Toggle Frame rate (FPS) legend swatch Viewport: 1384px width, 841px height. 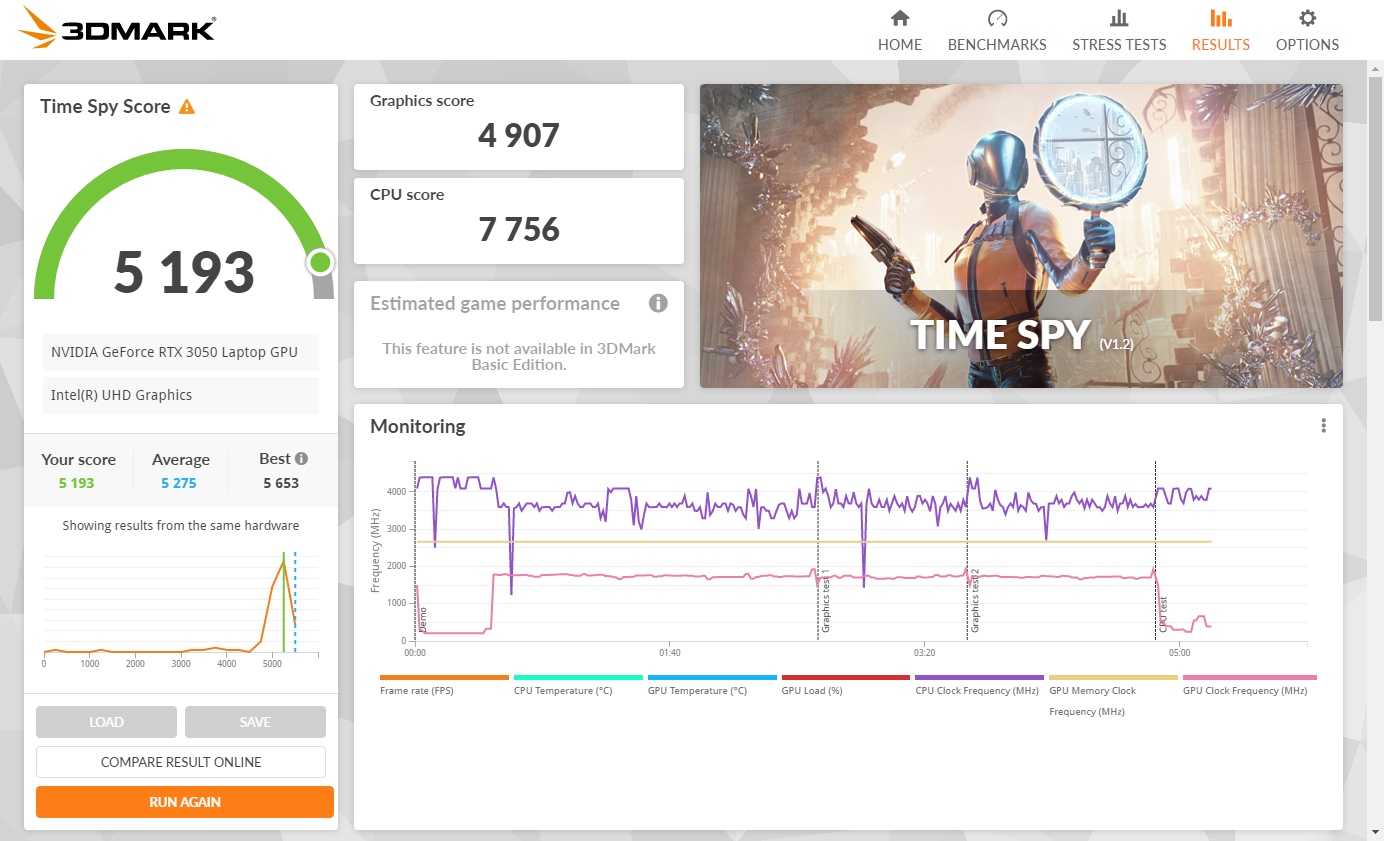click(x=444, y=677)
